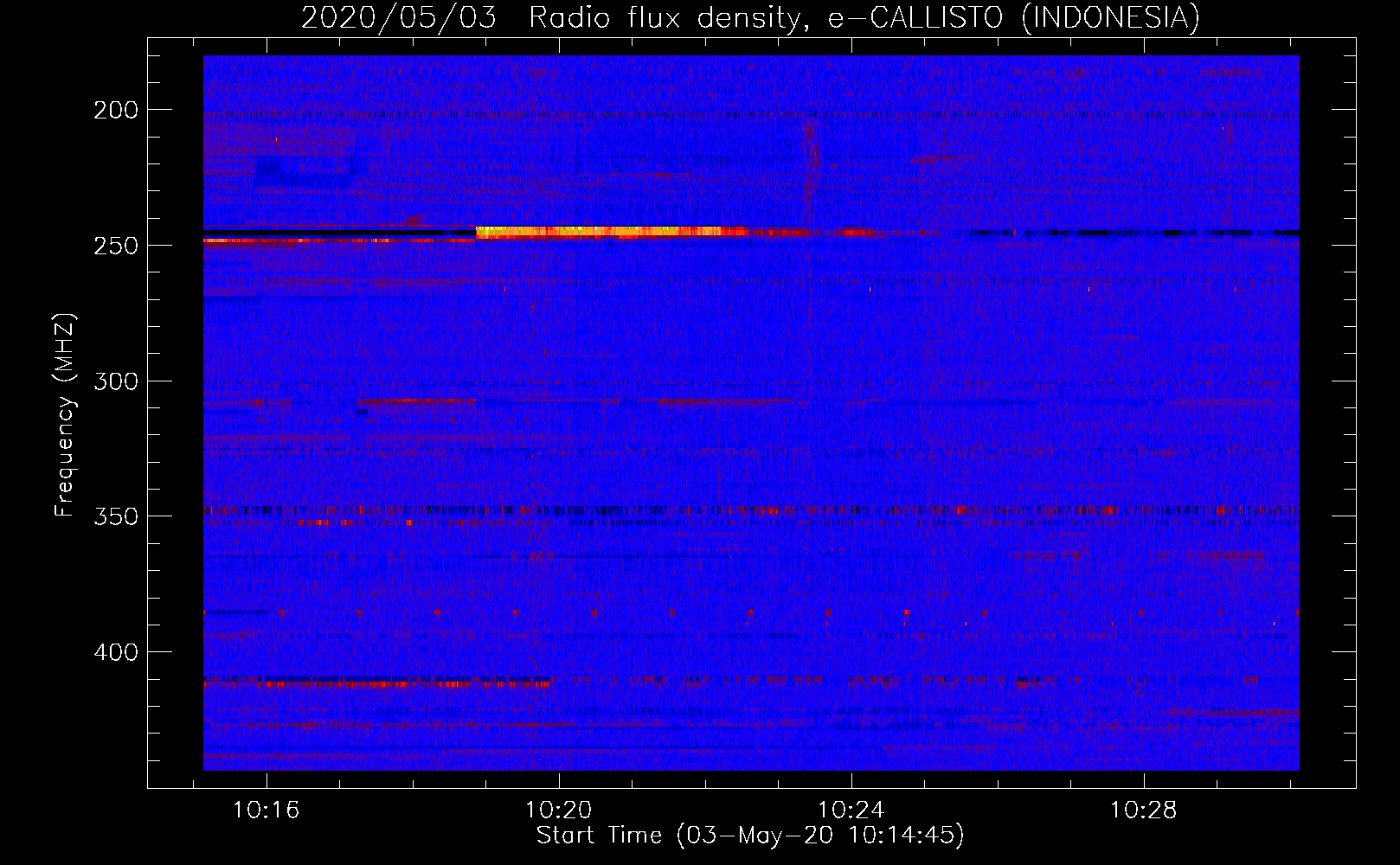Click the 300 frequency tick label

[115, 381]
